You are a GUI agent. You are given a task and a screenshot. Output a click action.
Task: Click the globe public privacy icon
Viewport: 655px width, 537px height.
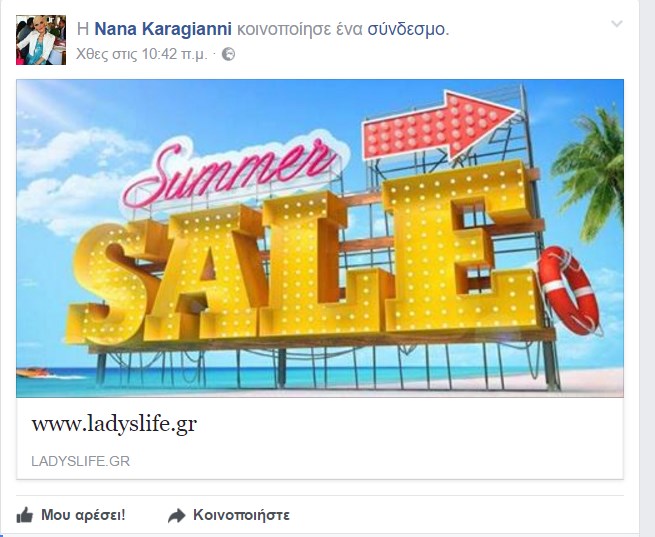tap(228, 54)
